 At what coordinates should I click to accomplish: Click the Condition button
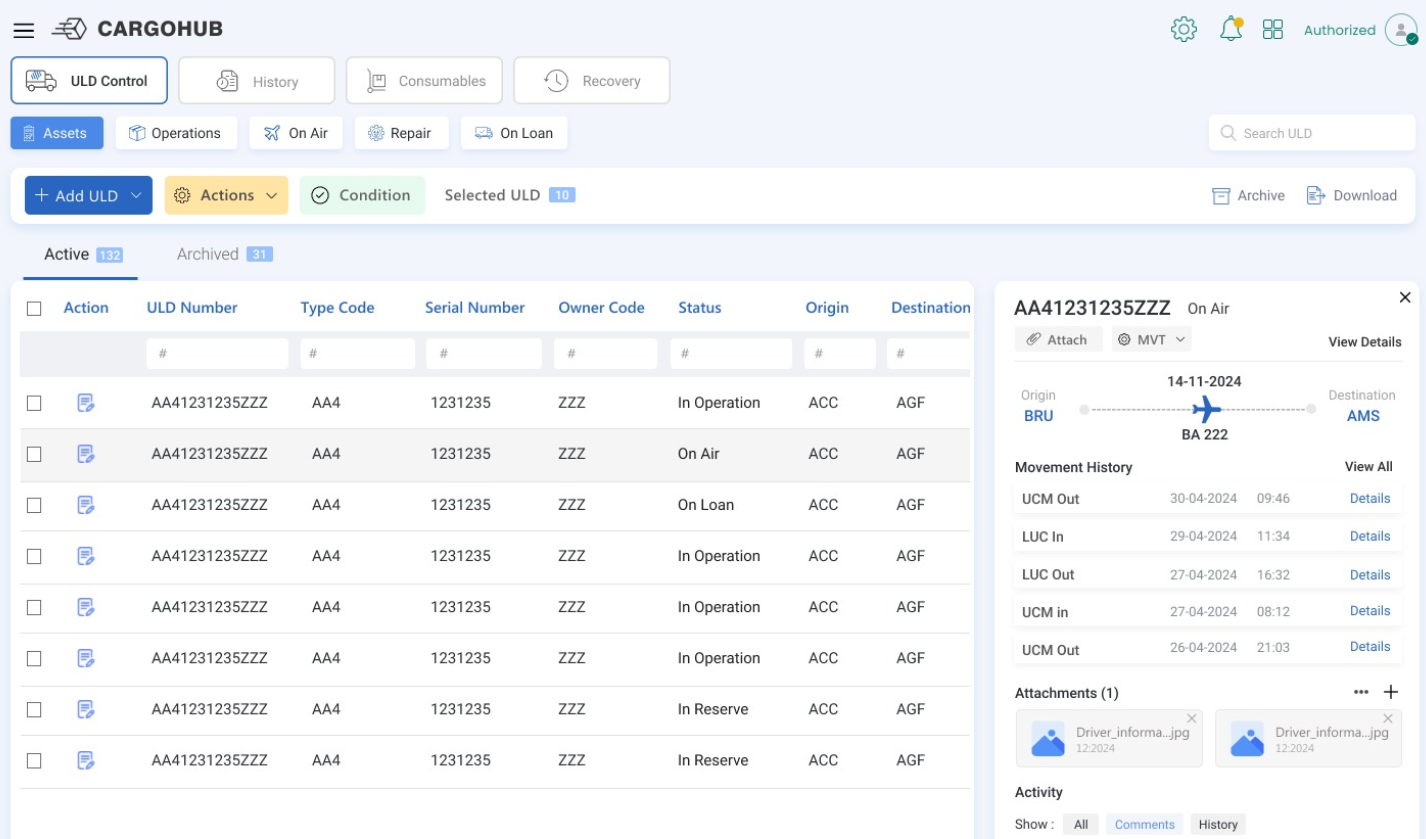tap(362, 196)
